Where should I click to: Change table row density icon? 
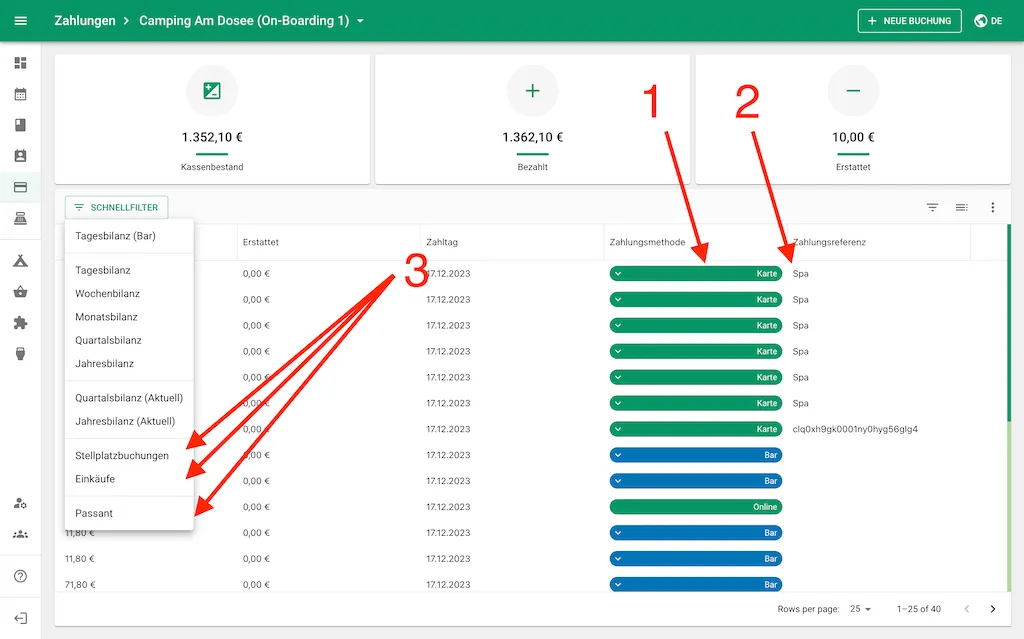point(961,207)
